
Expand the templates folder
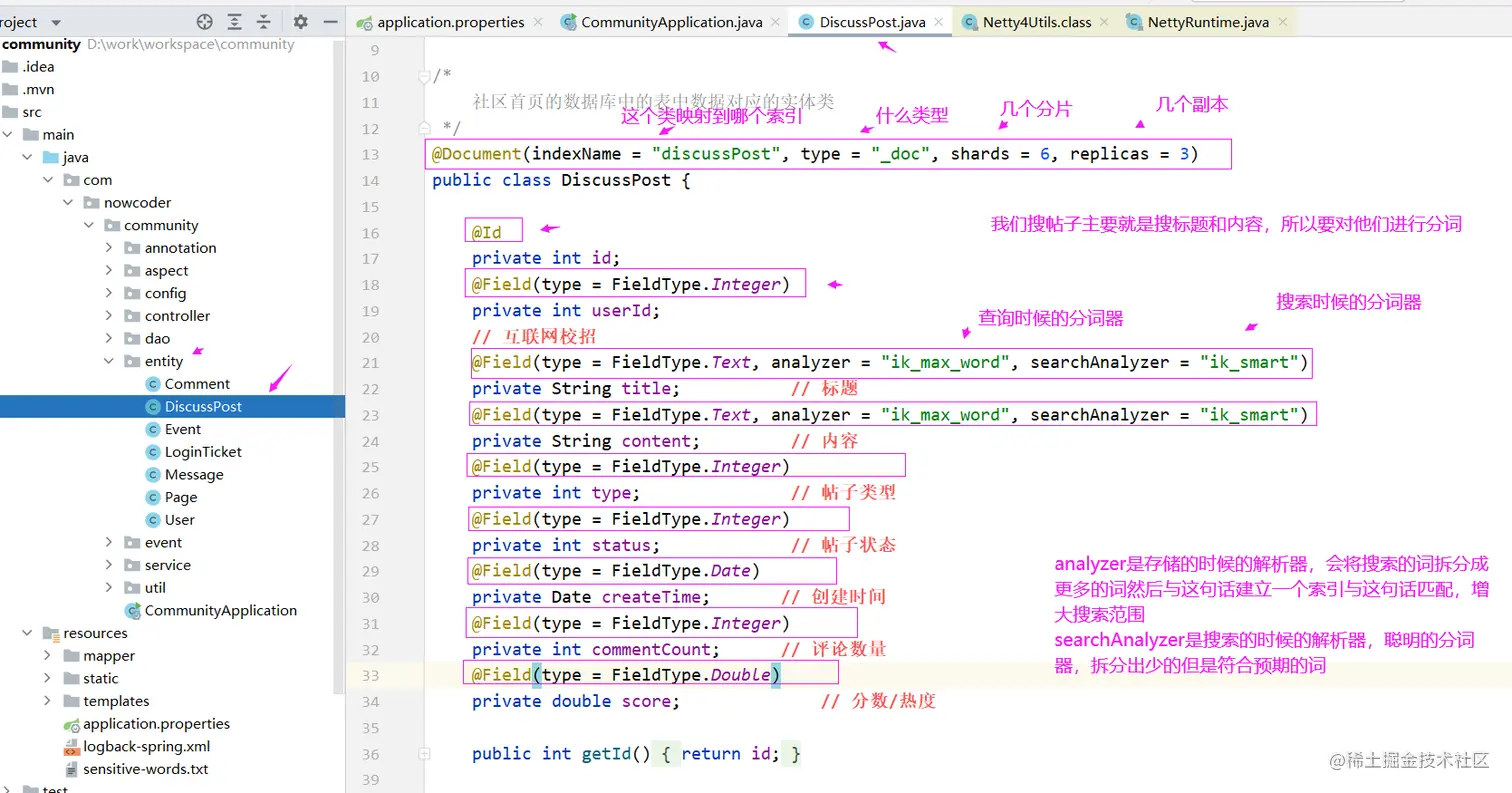(x=48, y=702)
